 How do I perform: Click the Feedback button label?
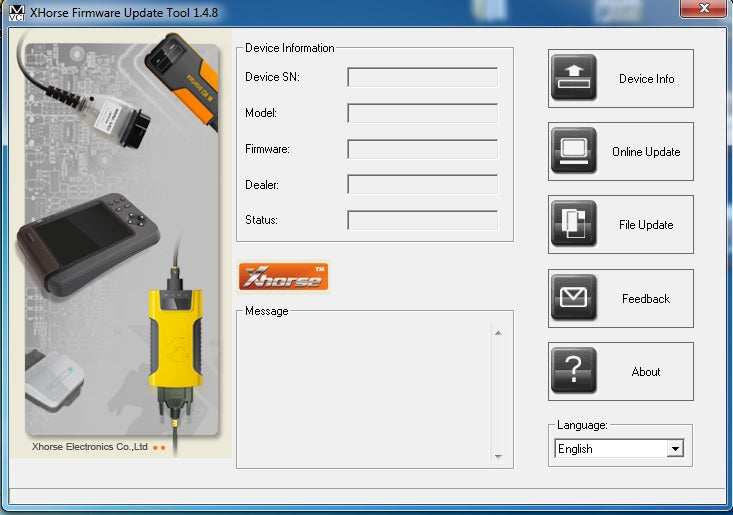[x=646, y=299]
